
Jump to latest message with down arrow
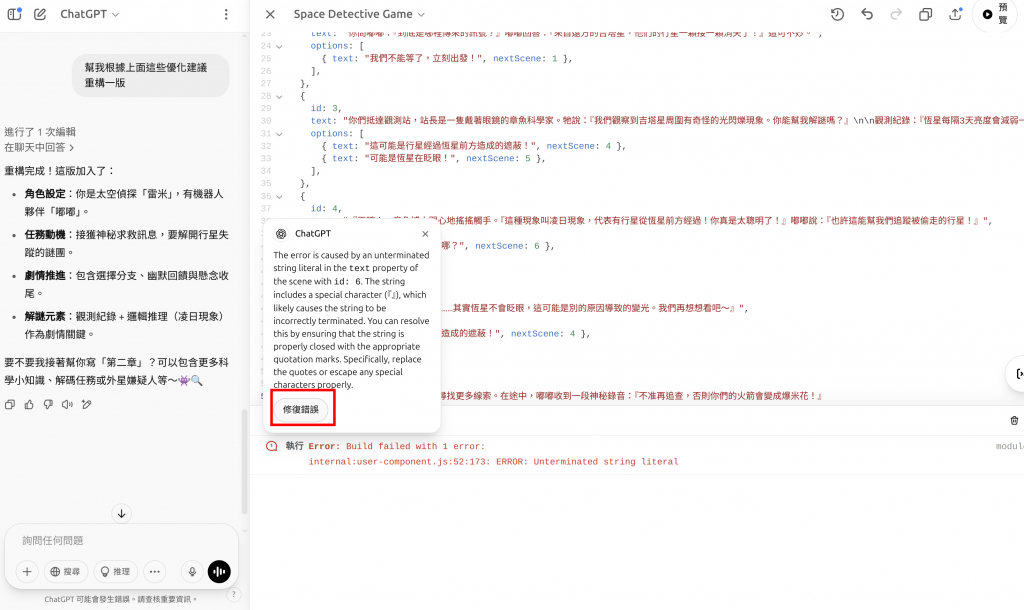[x=121, y=514]
